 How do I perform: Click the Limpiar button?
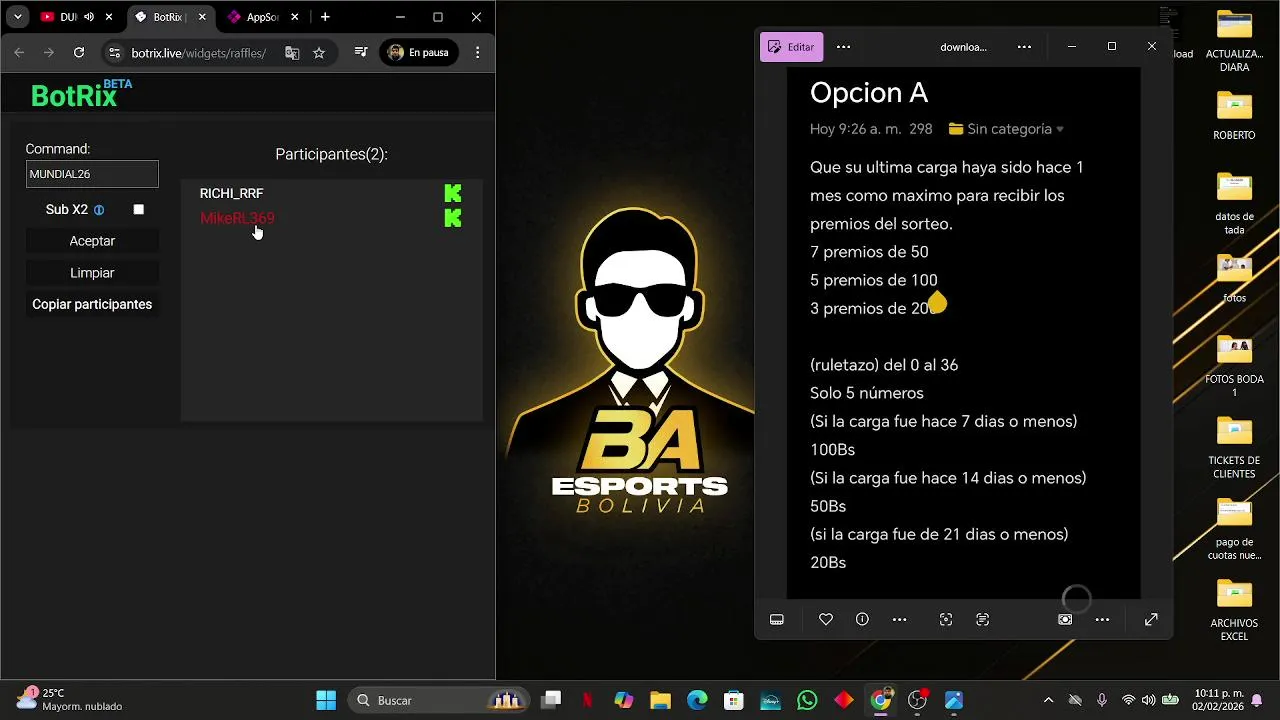[92, 273]
